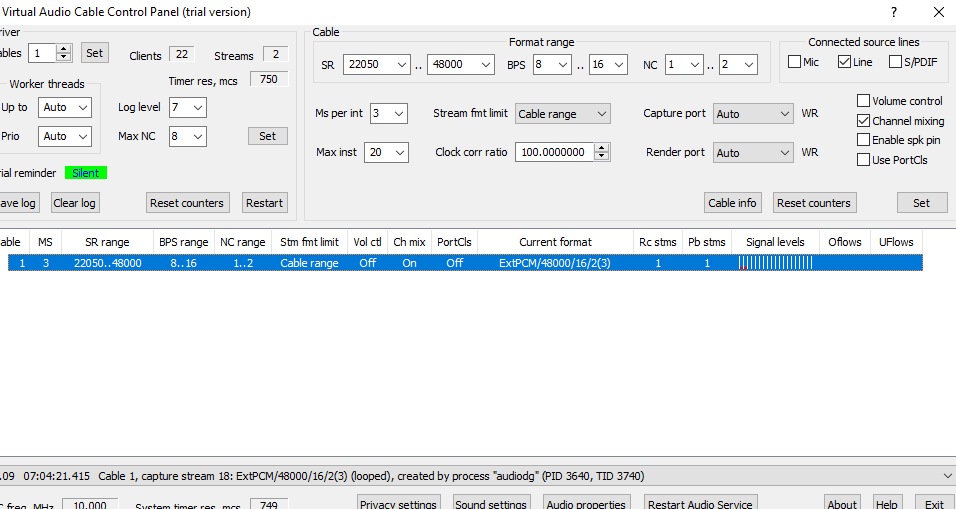Click the Save log button

(18, 203)
